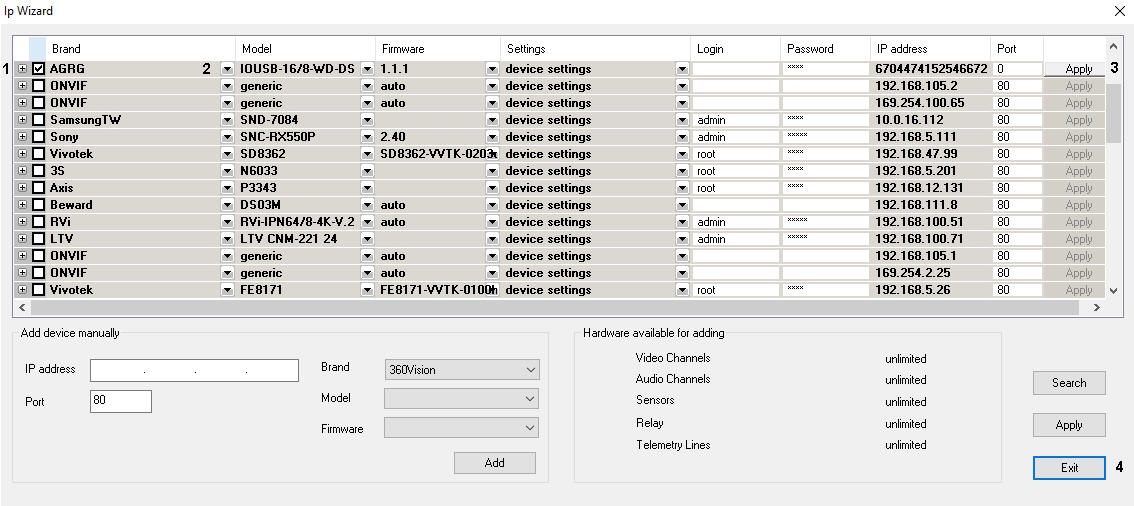Click the Exit button

1069,468
